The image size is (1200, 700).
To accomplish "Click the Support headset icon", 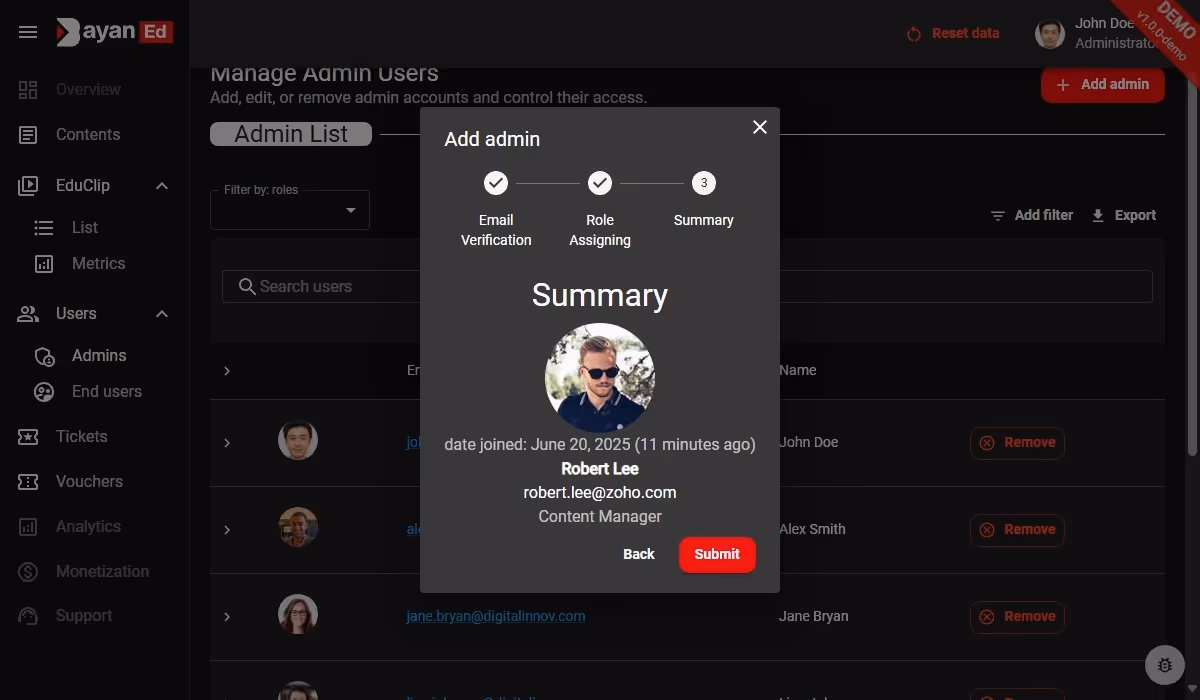I will pyautogui.click(x=28, y=617).
